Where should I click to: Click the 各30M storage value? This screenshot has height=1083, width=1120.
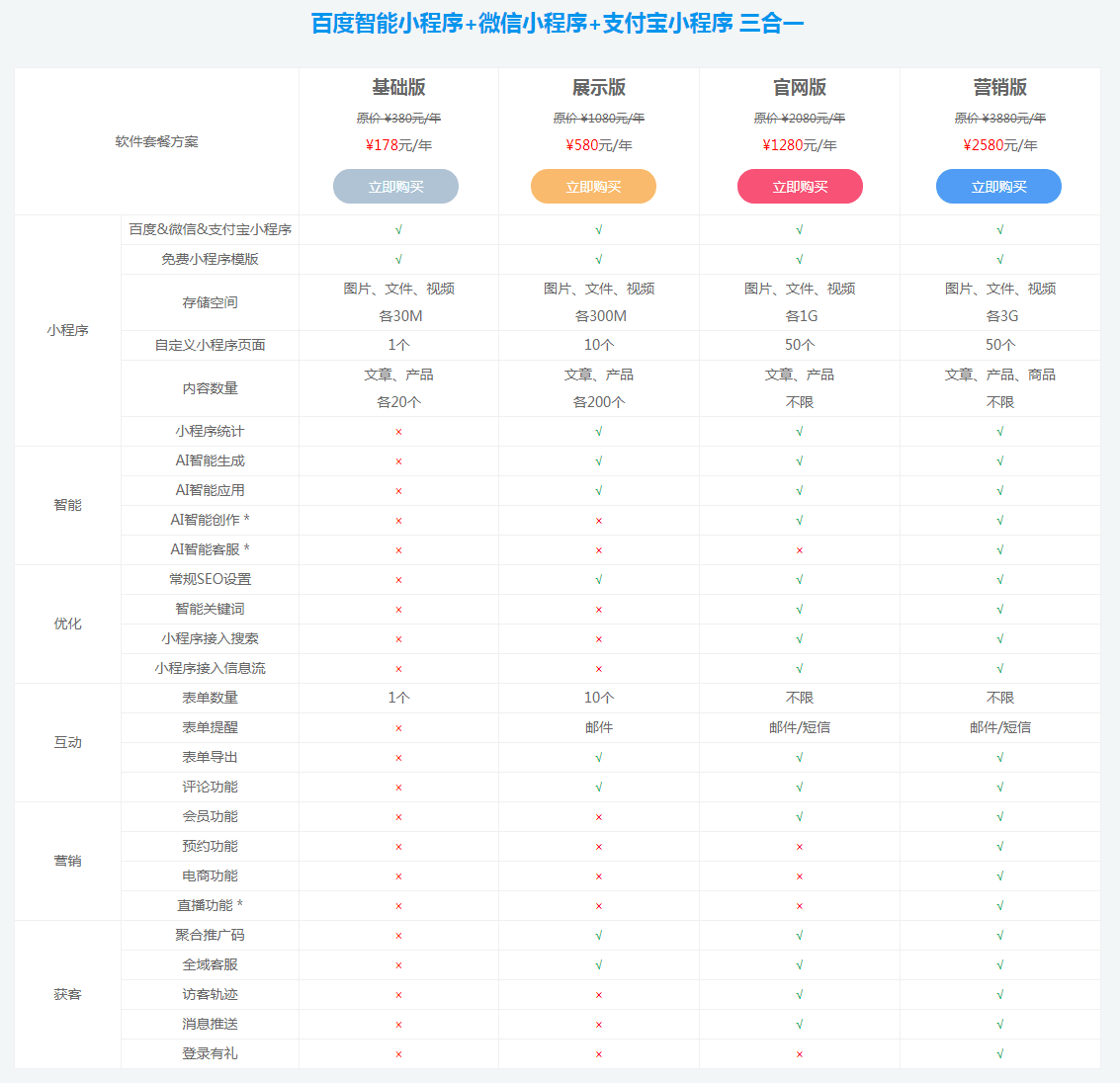(400, 315)
